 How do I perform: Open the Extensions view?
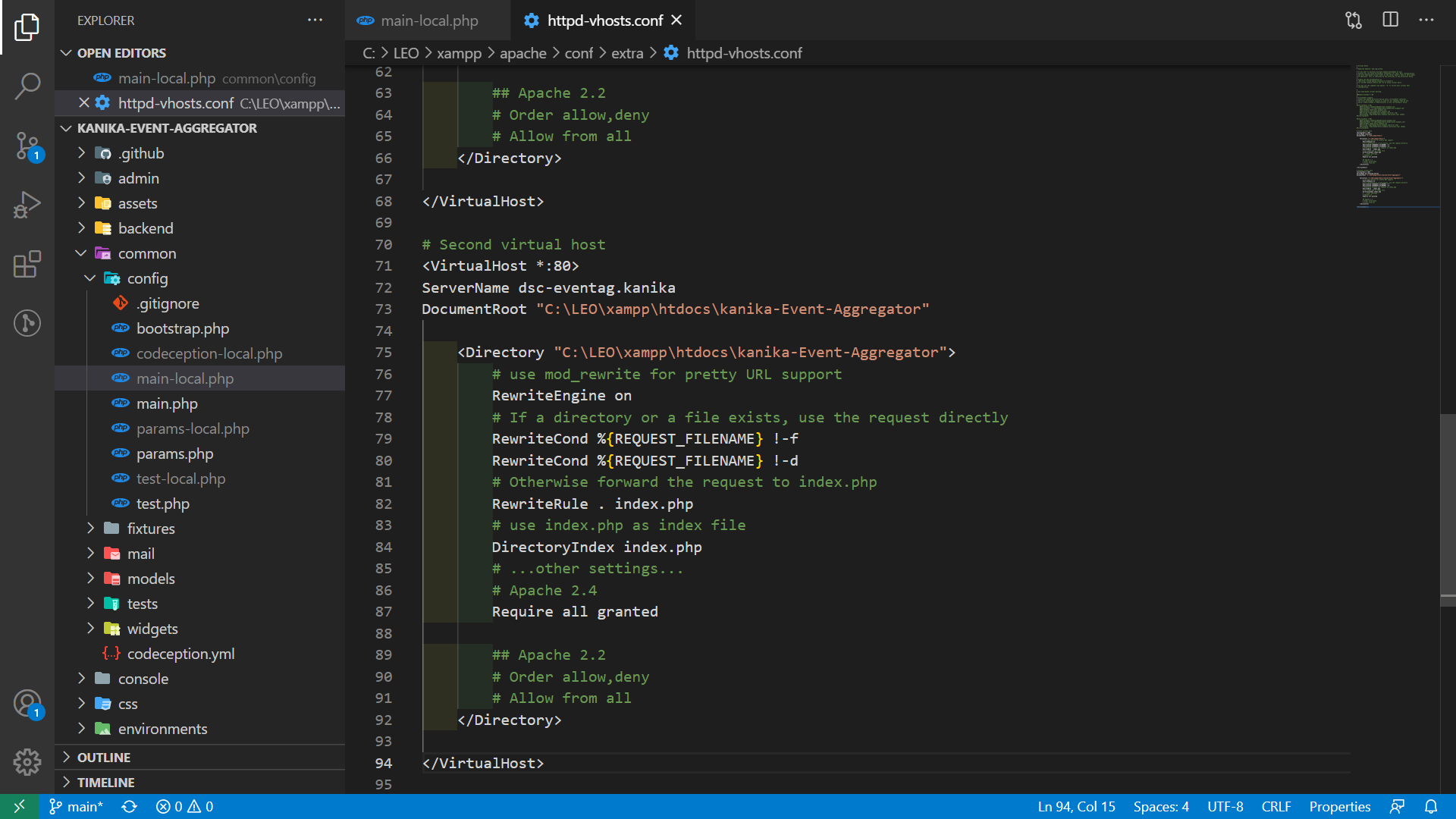click(27, 264)
